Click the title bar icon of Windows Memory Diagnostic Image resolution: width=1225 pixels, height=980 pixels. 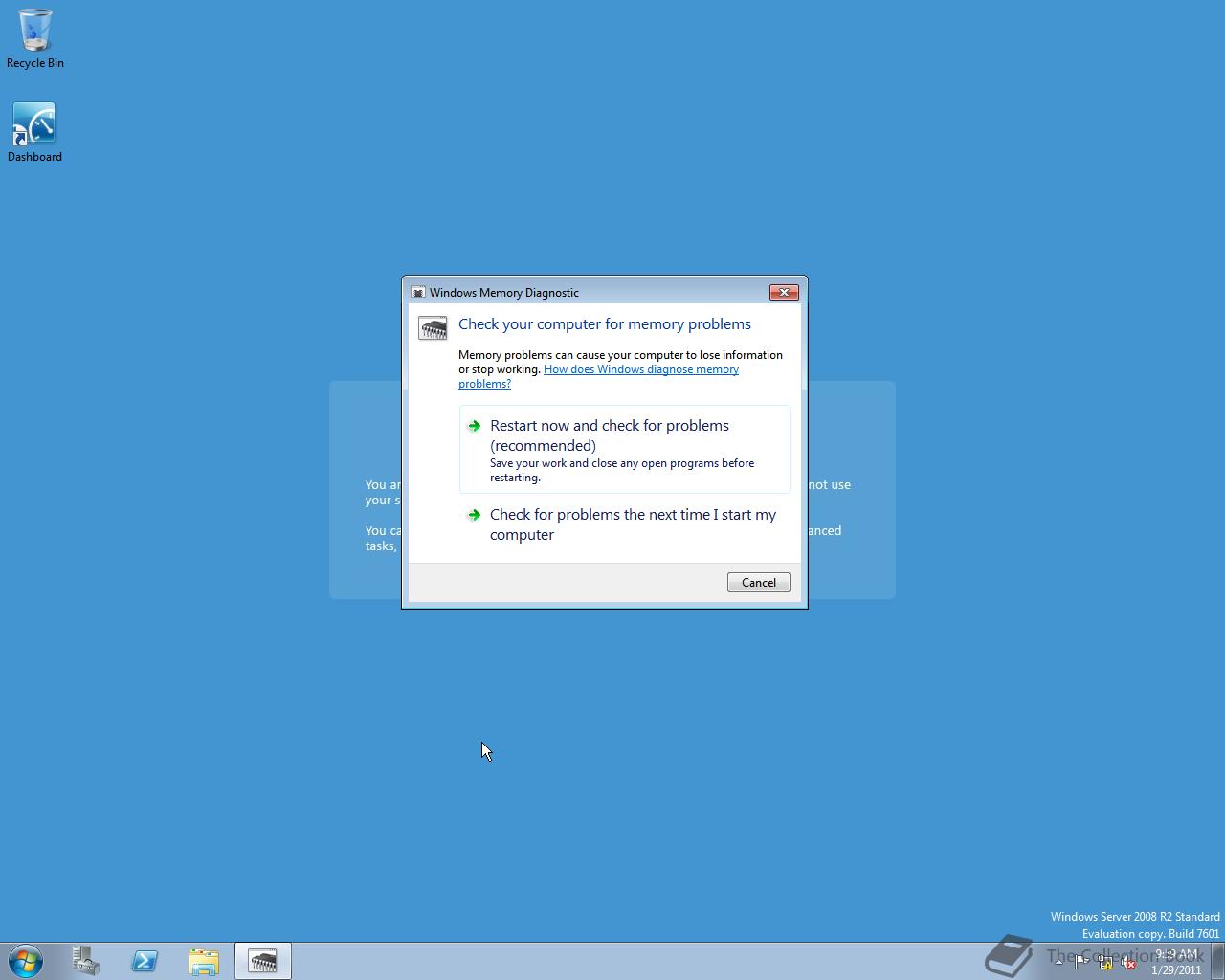tap(418, 293)
